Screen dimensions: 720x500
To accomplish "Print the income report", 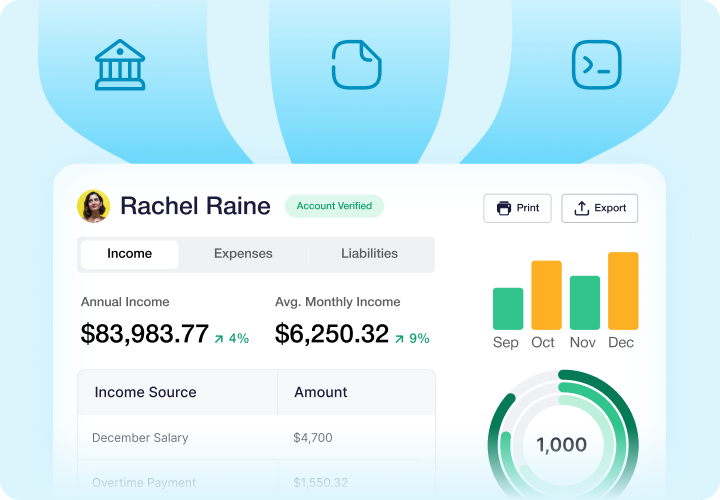I will (518, 208).
